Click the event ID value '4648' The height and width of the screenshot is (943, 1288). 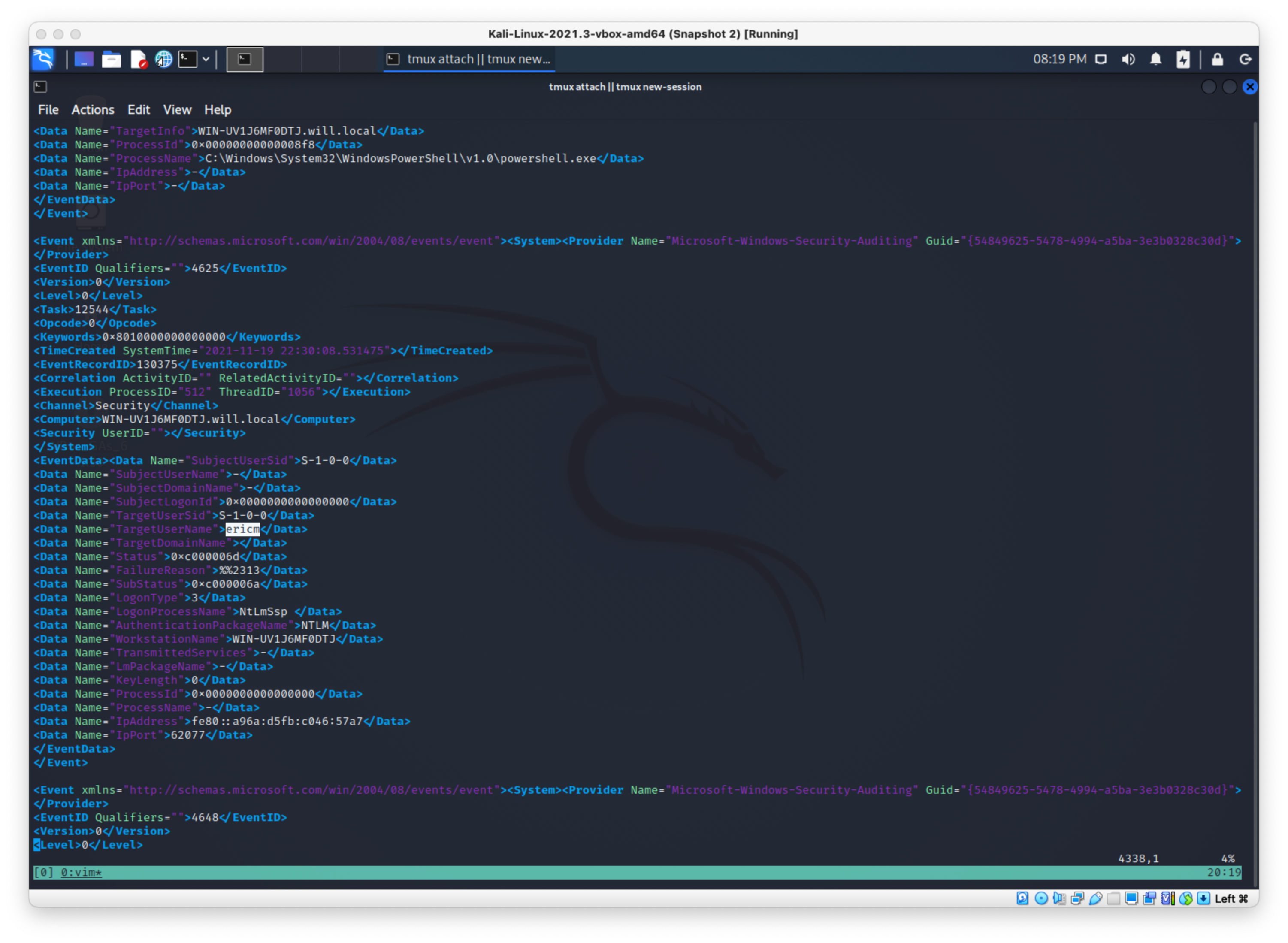(205, 817)
